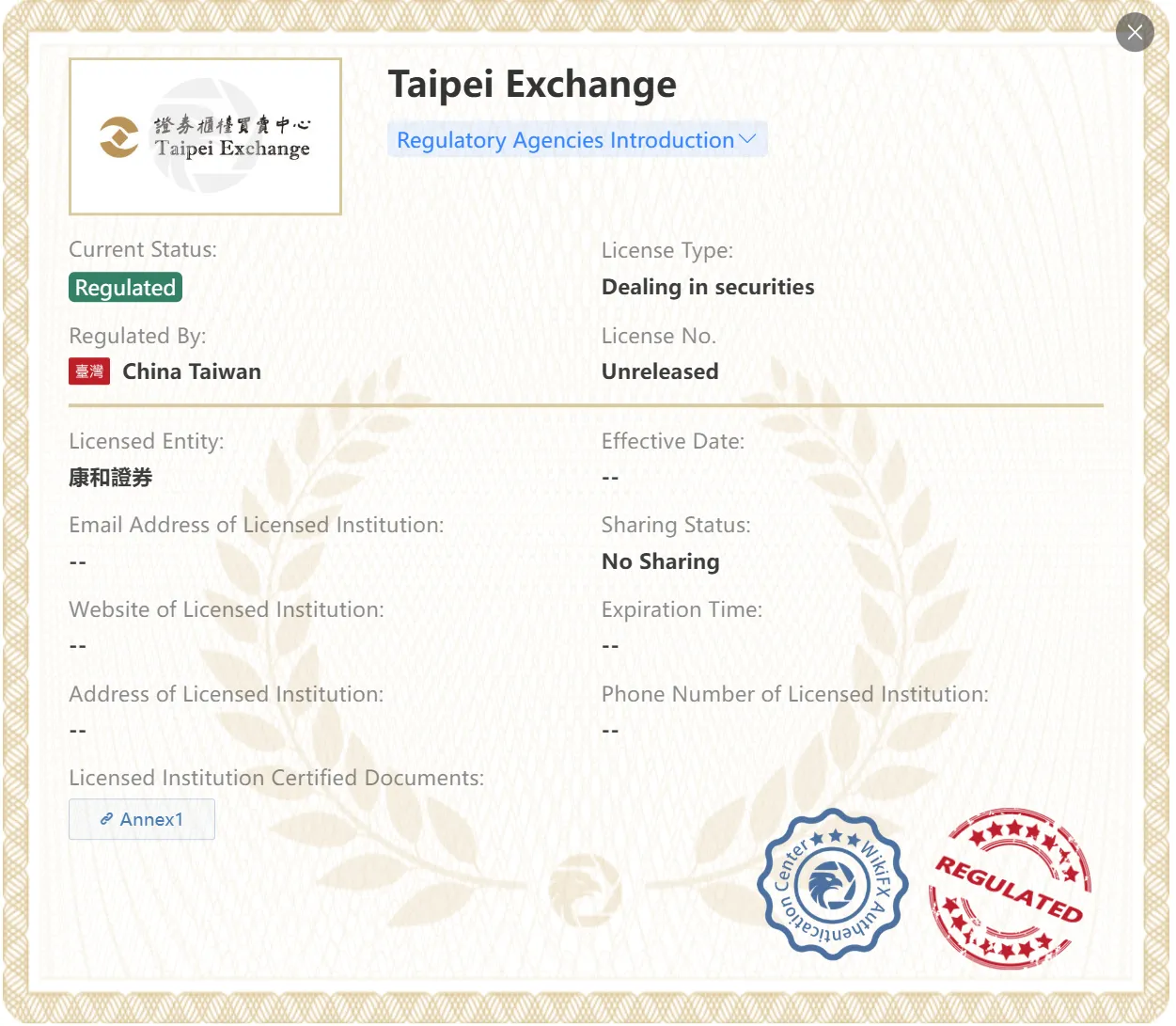
Task: Select the licensed entity name 康和證券
Action: tap(111, 478)
